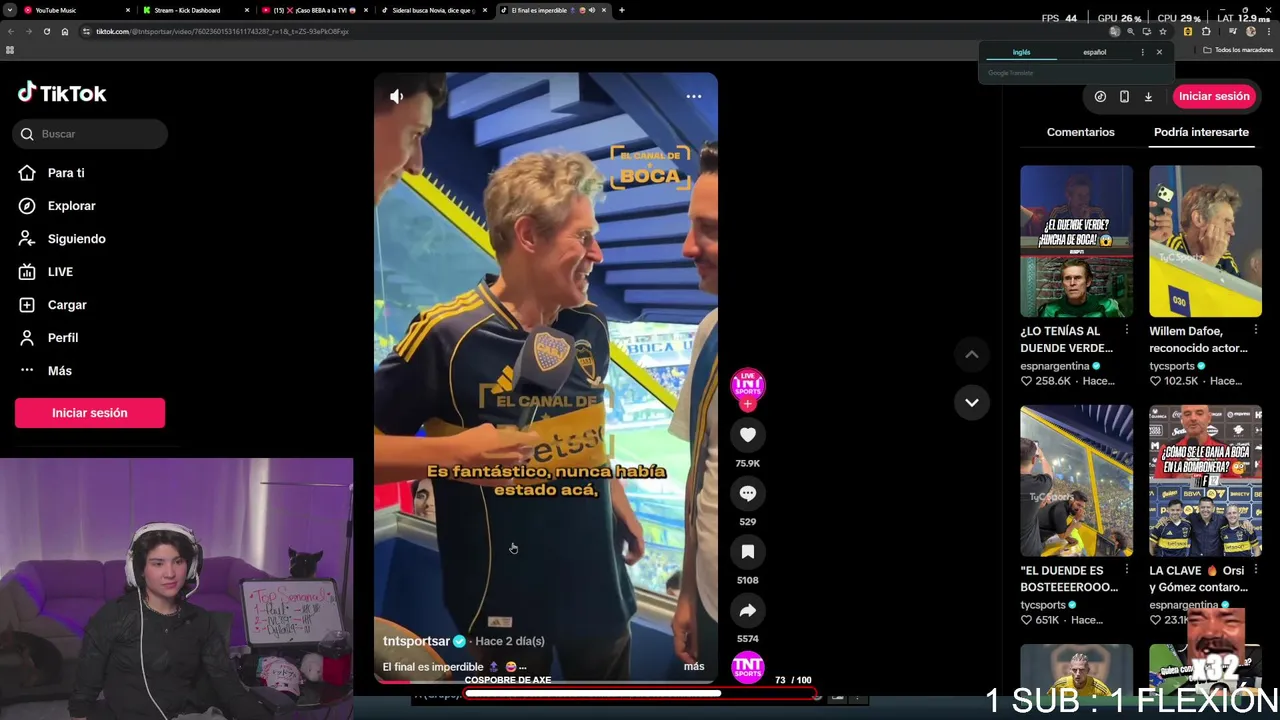This screenshot has width=1280, height=720.
Task: Open the LA CLAVE Orsi y Gómez thumbnail
Action: click(x=1205, y=481)
